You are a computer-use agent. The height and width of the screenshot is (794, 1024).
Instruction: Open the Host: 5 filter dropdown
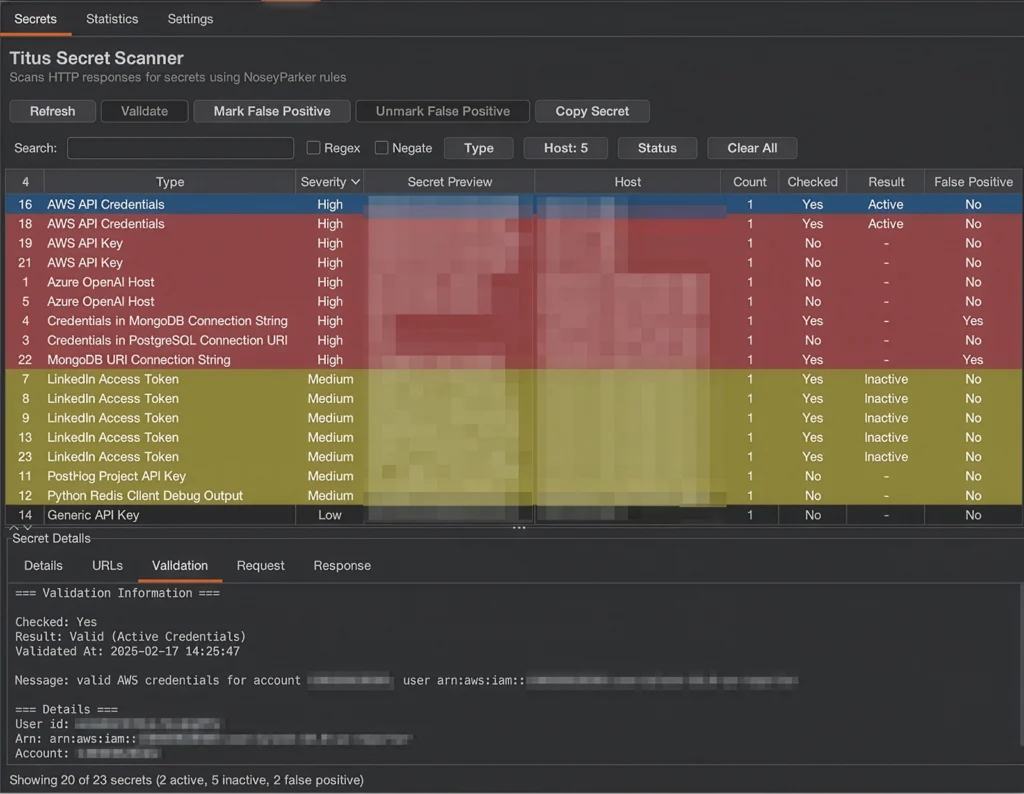(x=565, y=147)
